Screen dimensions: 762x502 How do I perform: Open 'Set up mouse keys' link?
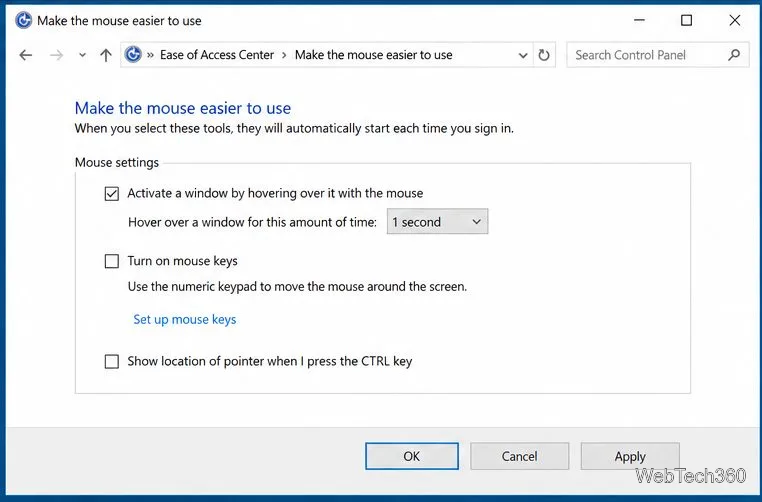point(185,319)
